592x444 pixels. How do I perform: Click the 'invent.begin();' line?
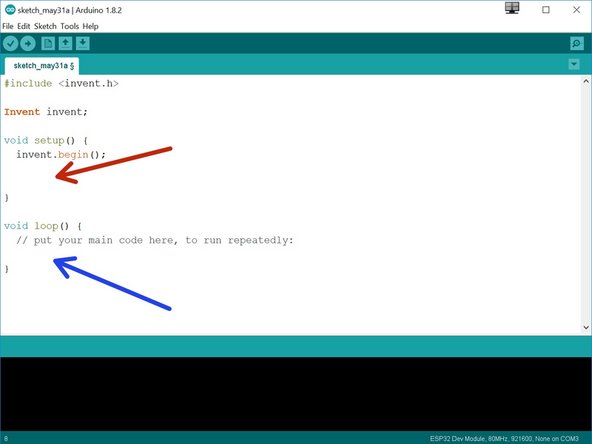point(61,155)
